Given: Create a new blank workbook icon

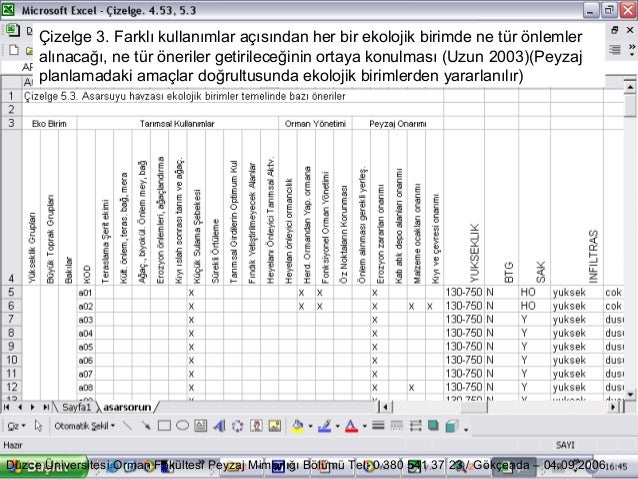Looking at the screenshot, I should tap(13, 50).
